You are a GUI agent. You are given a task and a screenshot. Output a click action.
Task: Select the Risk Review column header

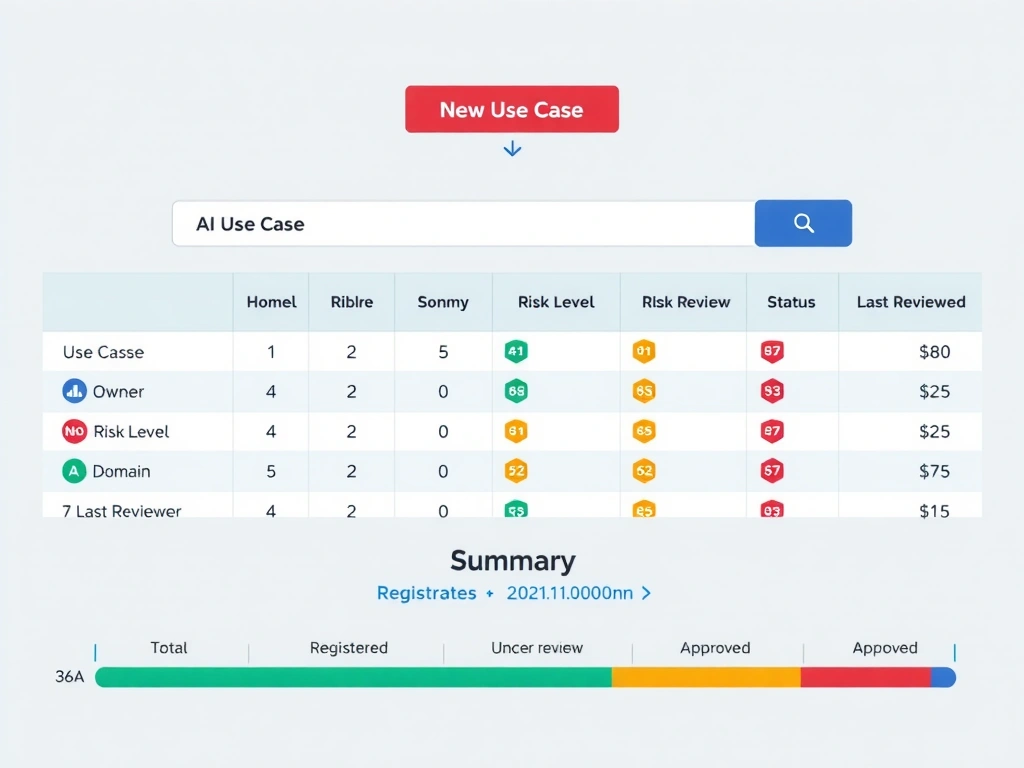[x=686, y=302]
